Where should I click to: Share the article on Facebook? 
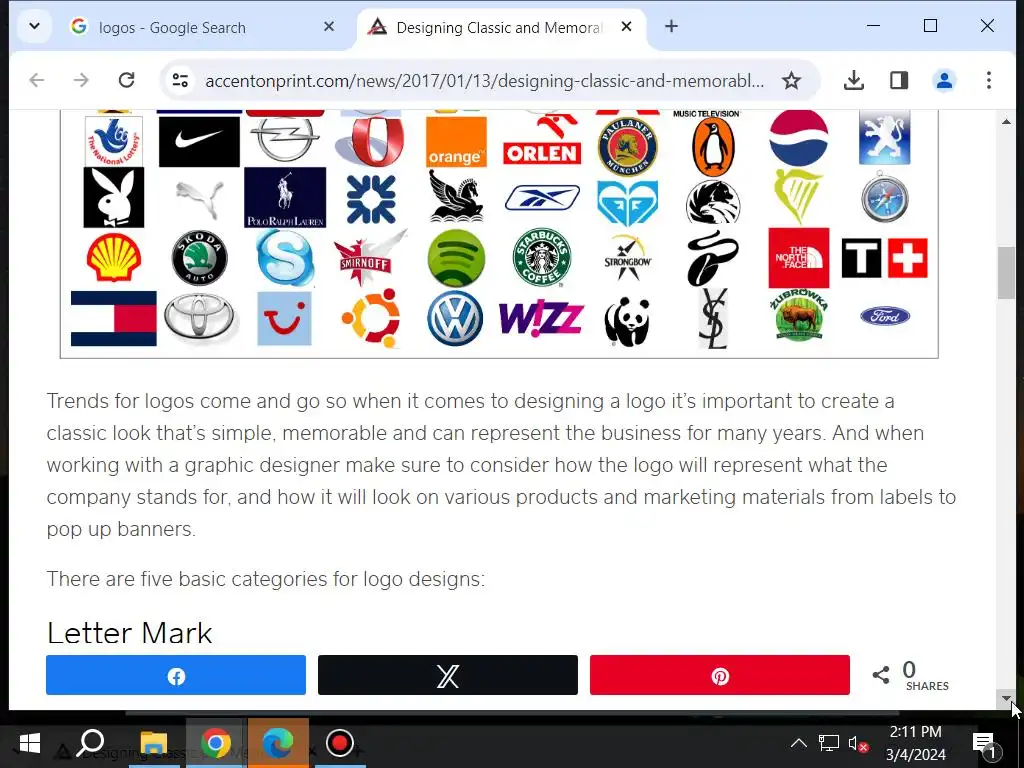tap(176, 675)
